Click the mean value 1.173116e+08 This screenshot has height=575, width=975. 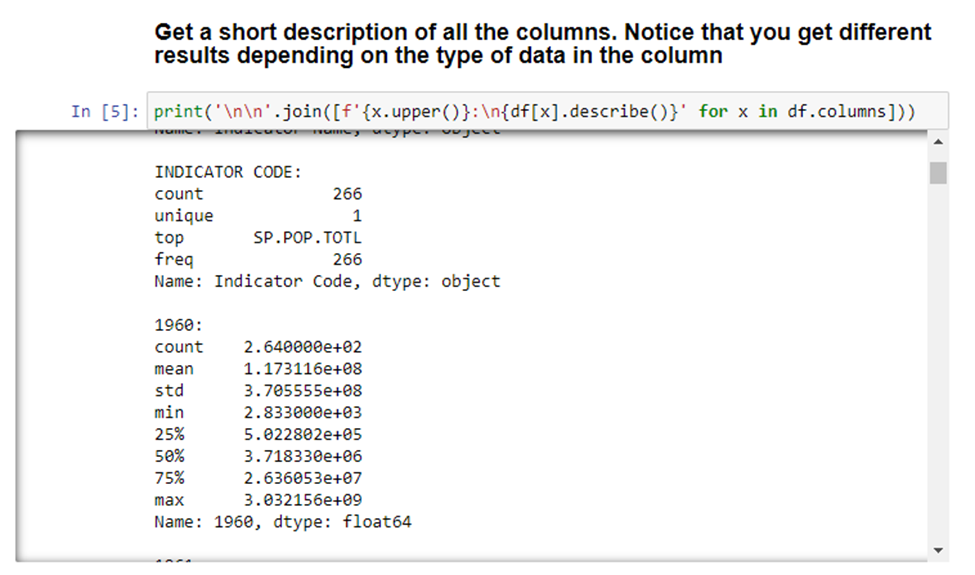tap(303, 369)
